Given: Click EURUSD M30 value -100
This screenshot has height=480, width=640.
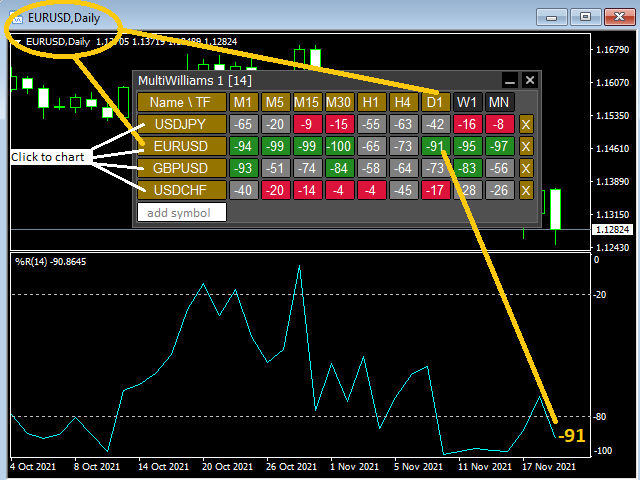Looking at the screenshot, I should [x=339, y=146].
